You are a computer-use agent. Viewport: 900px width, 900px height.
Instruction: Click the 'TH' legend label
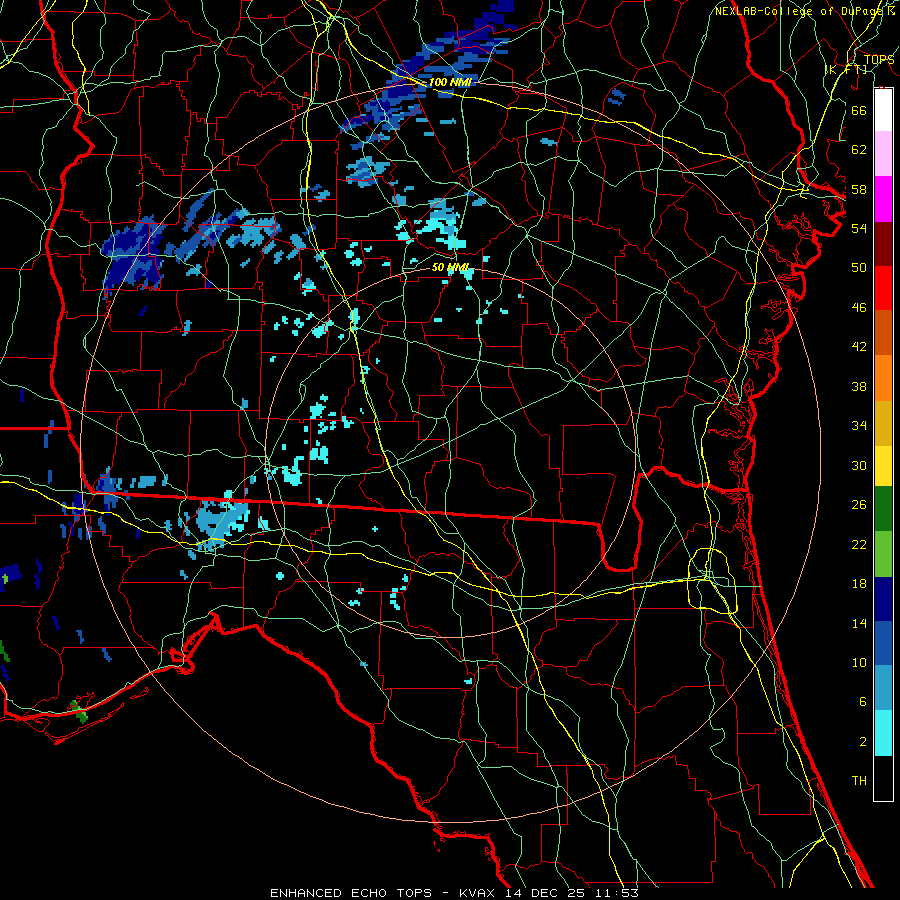coord(859,781)
